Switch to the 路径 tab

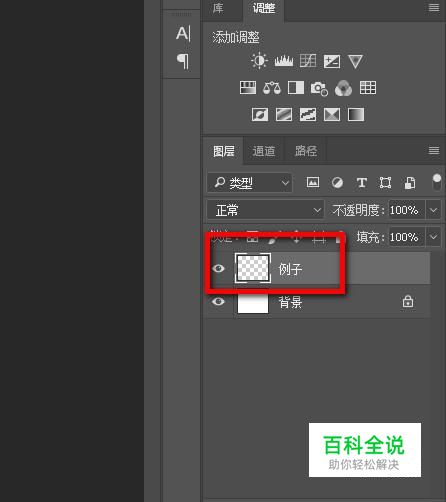(306, 151)
